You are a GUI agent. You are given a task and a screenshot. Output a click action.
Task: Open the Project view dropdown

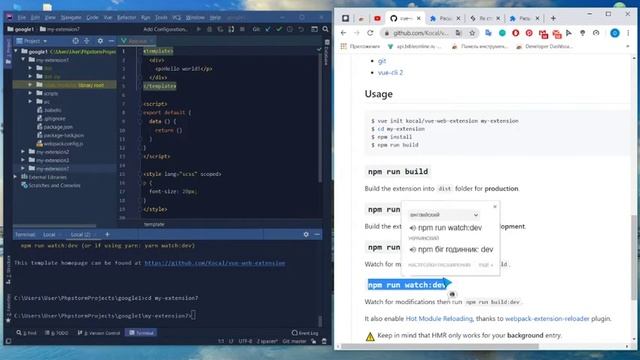tap(31, 41)
